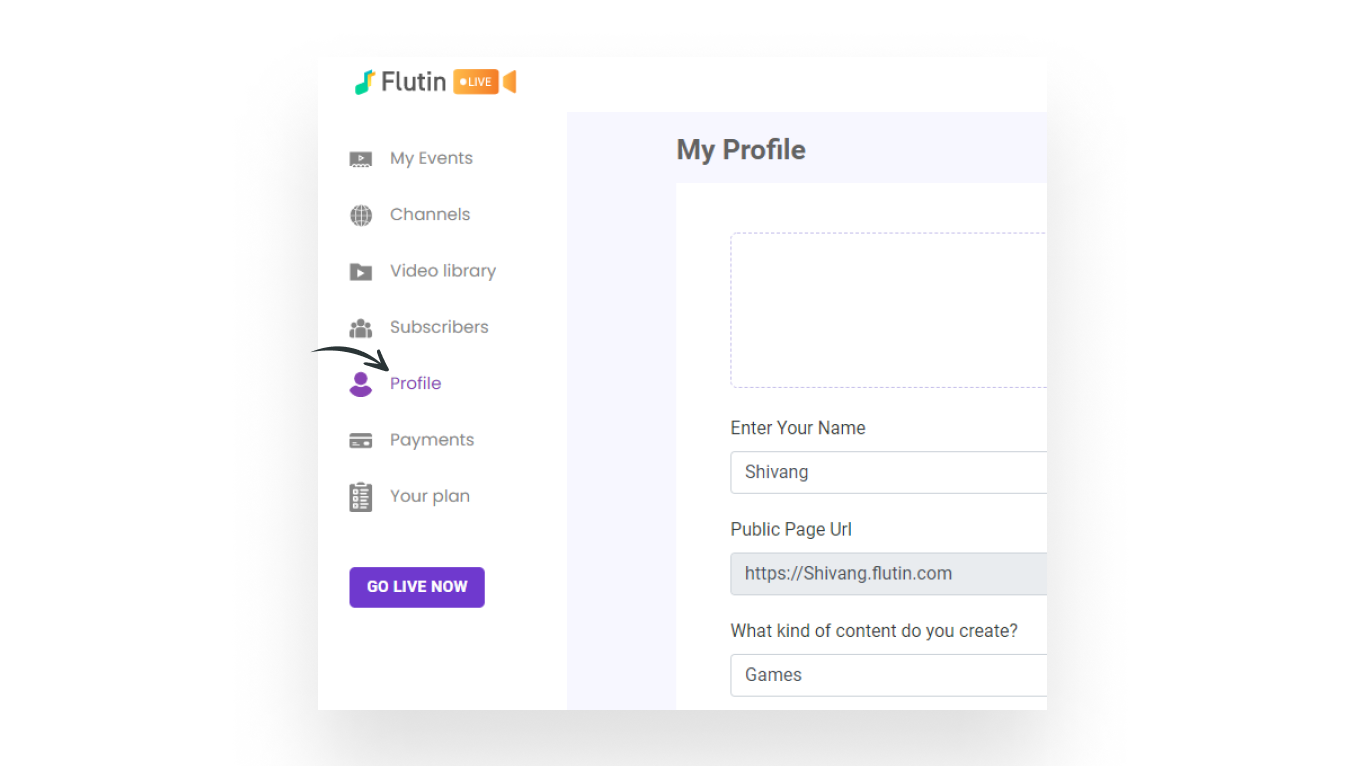
Task: Open Payments from the side menu
Action: pos(432,440)
